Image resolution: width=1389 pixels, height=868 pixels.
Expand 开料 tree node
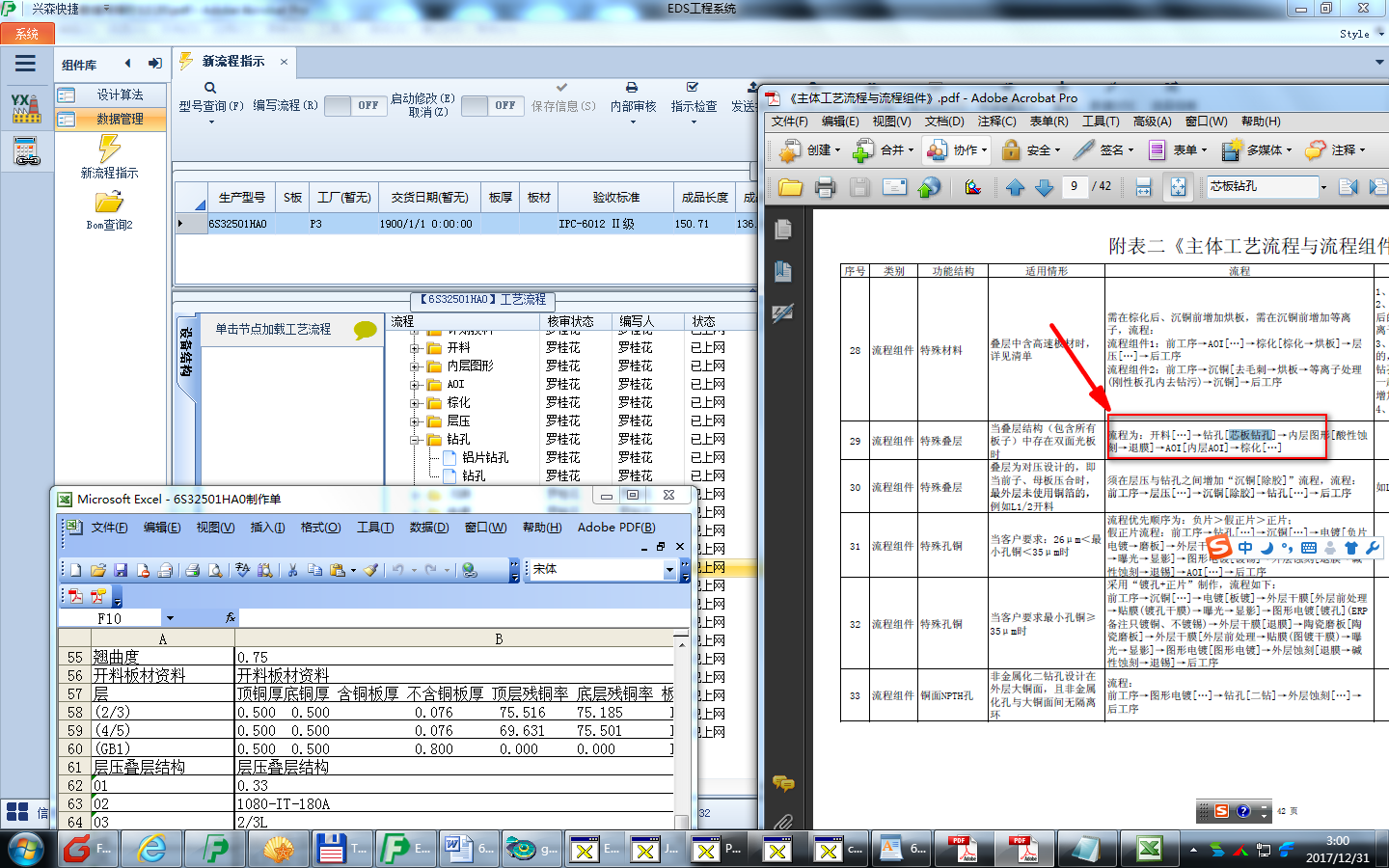click(415, 348)
